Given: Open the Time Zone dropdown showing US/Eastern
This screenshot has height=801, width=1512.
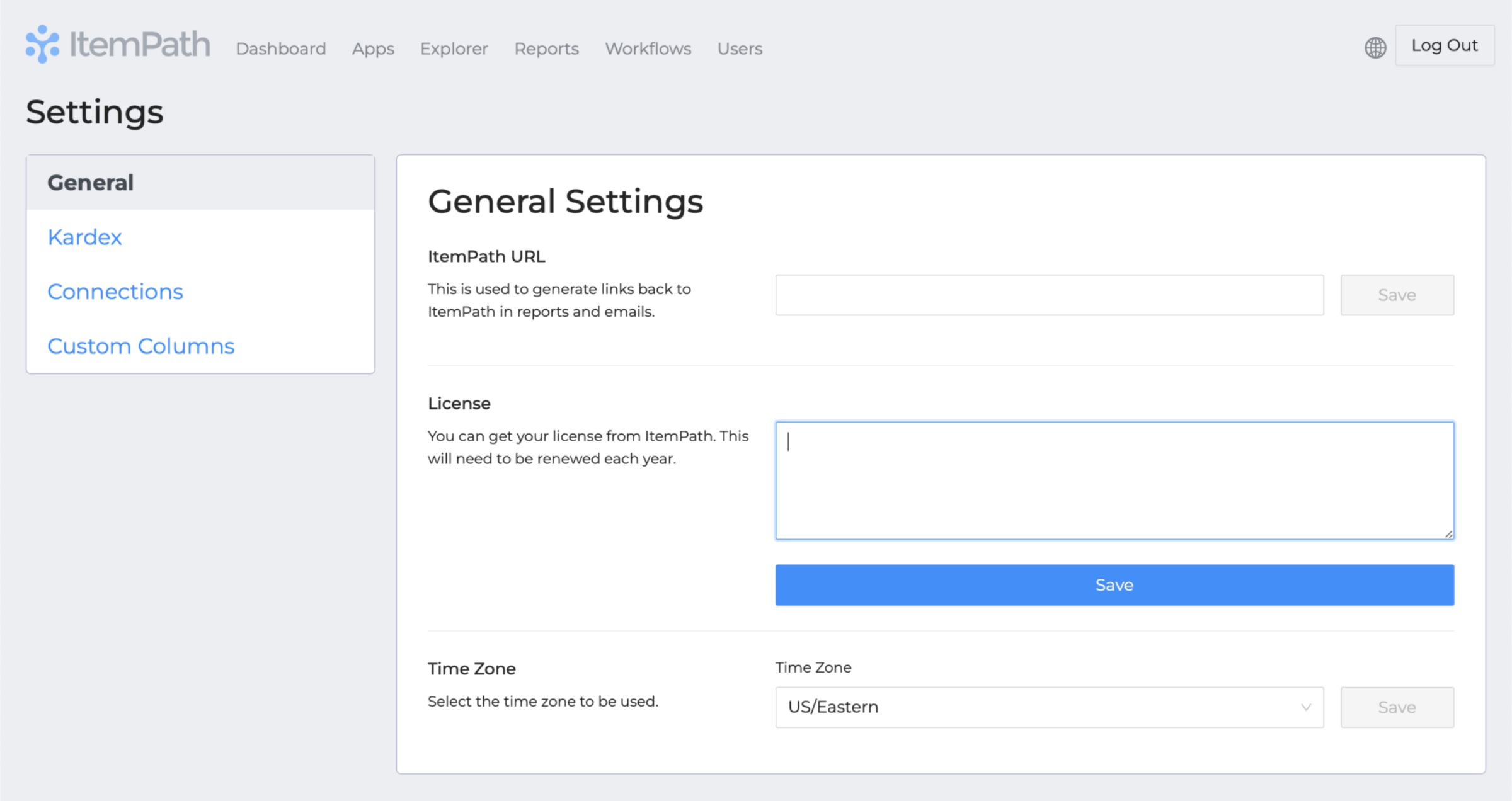Looking at the screenshot, I should pos(1050,707).
